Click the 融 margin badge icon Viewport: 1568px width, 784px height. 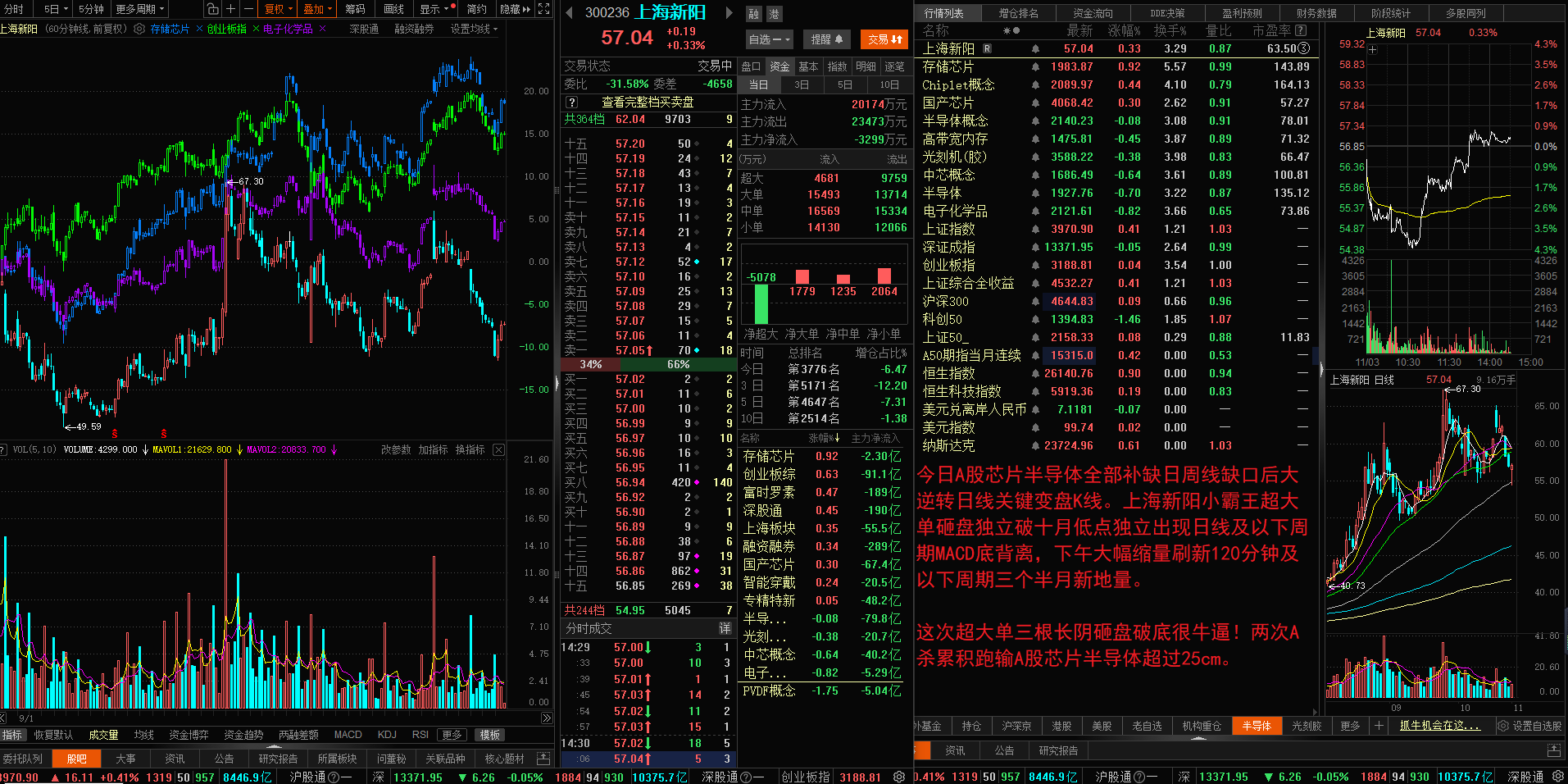(754, 14)
